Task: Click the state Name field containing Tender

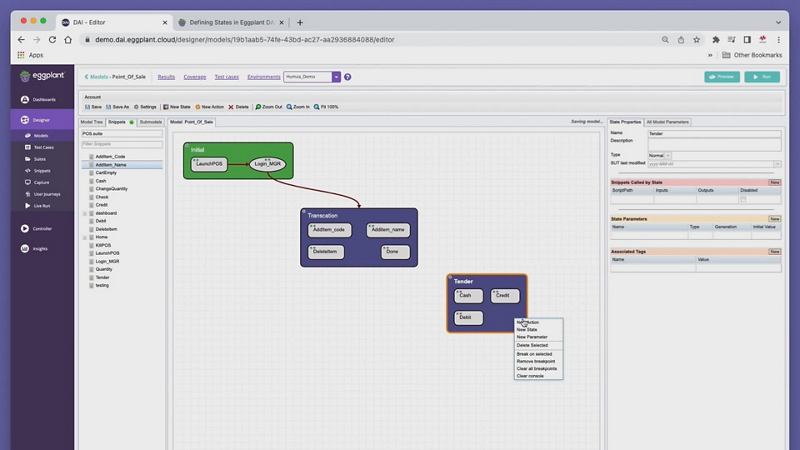Action: [x=714, y=134]
